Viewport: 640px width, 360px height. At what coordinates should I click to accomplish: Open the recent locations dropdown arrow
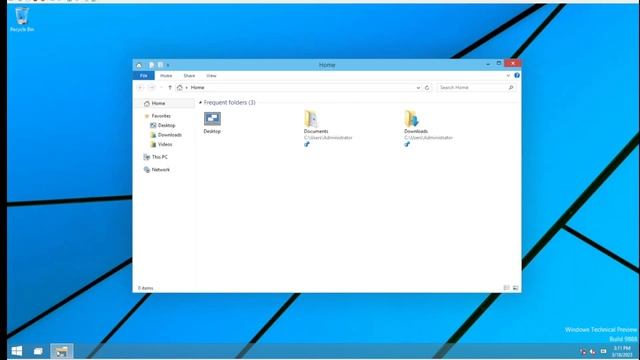161,88
